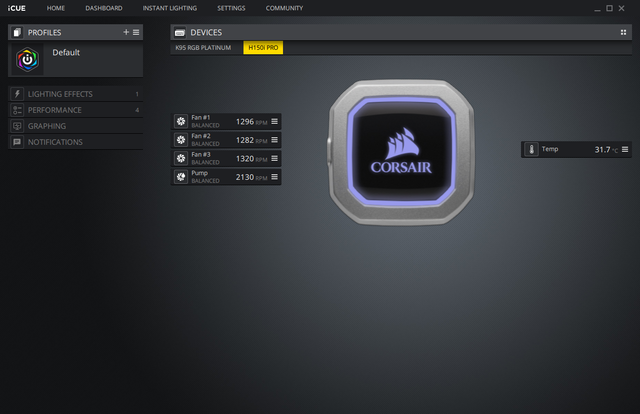This screenshot has width=640, height=414.
Task: Switch to the DASHBOARD view
Action: click(x=104, y=8)
